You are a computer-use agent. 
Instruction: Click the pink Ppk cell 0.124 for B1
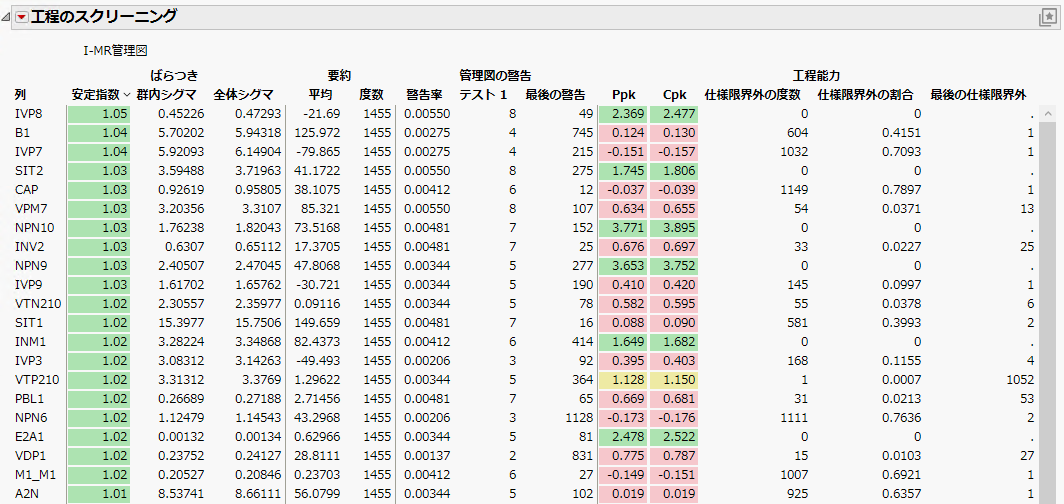coord(623,133)
